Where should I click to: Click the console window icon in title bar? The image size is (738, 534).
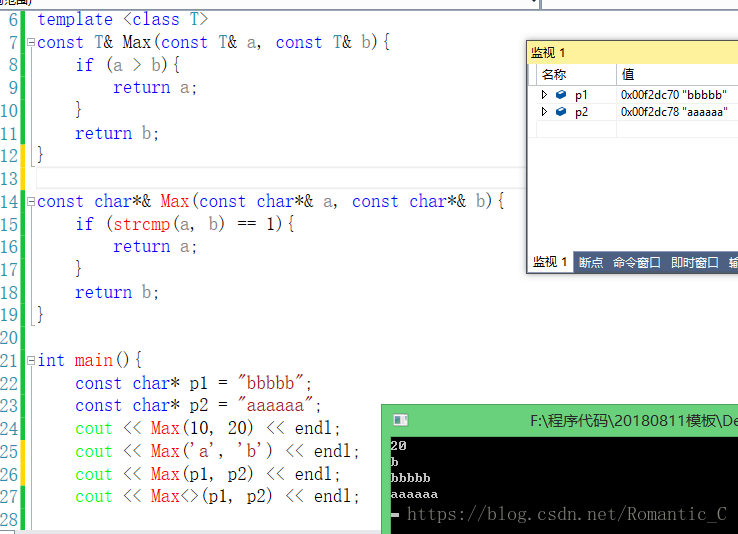(401, 420)
